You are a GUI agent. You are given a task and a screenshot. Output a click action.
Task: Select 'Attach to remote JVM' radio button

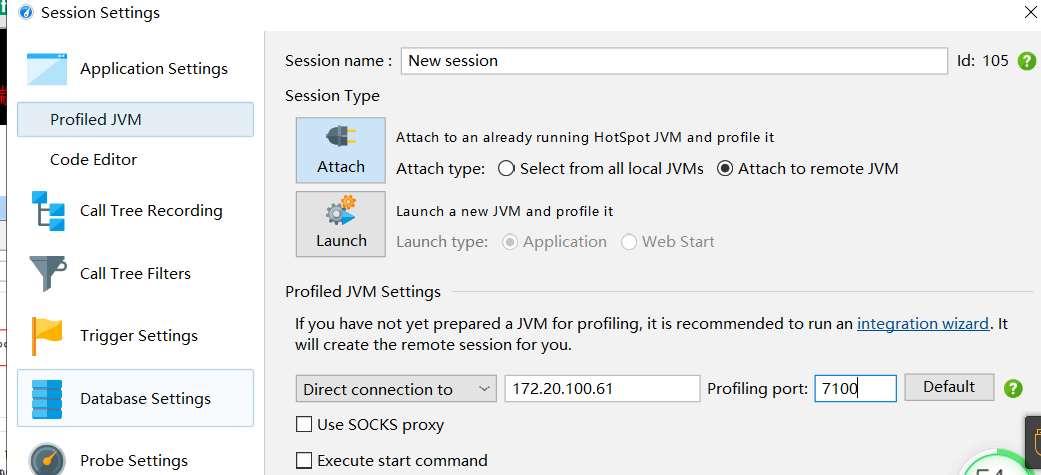tap(725, 169)
